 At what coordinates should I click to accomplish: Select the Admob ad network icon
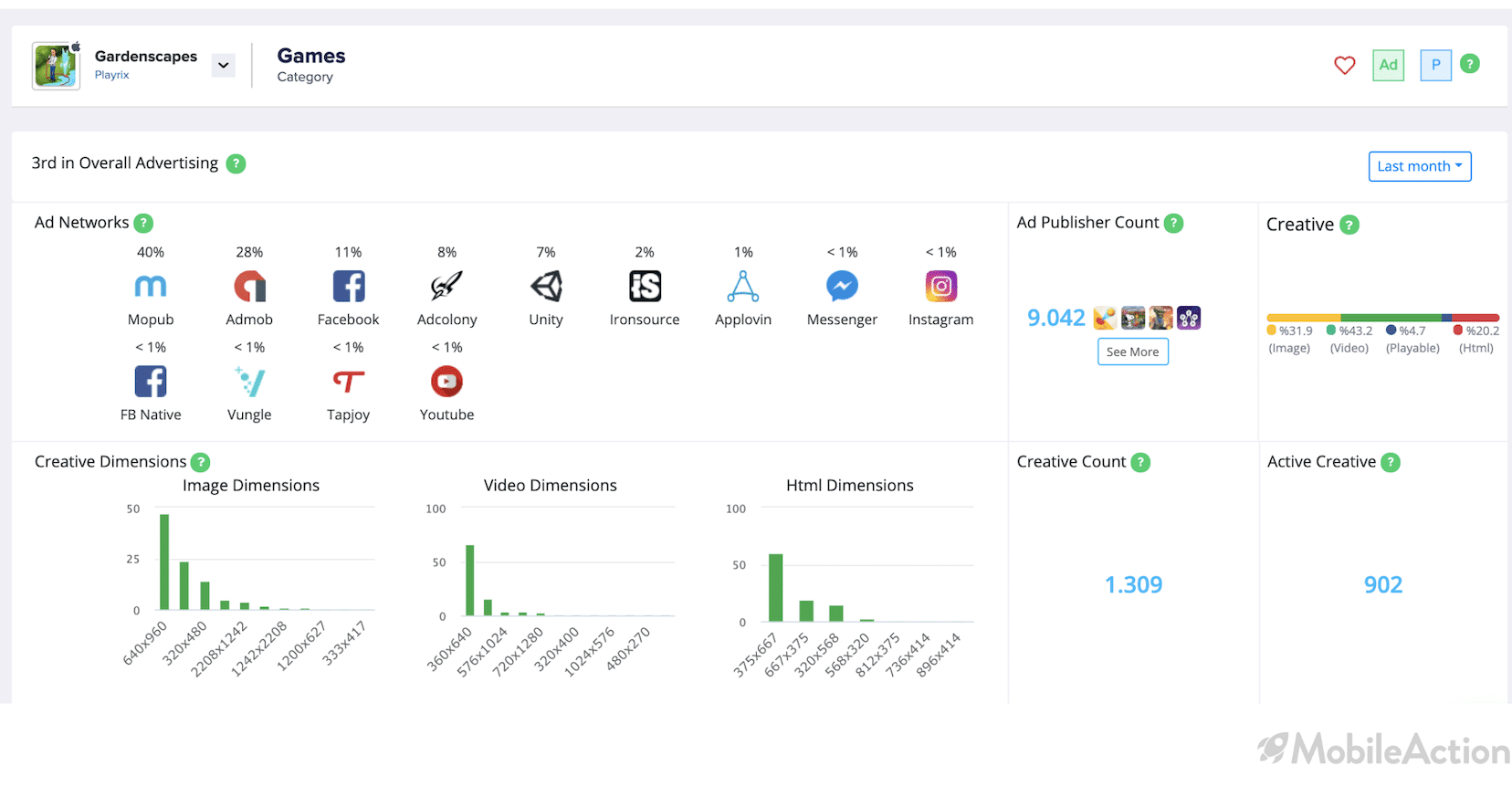(249, 287)
